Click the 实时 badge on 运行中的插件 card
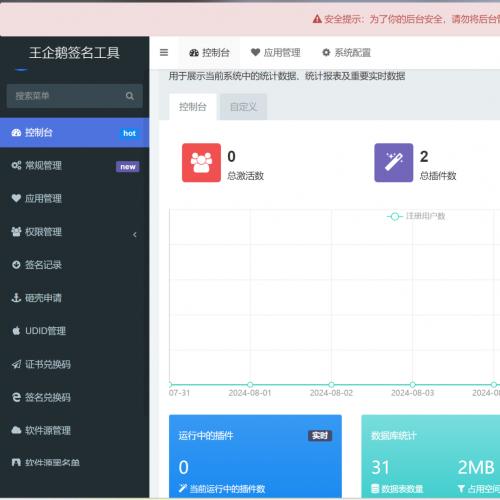 320,436
